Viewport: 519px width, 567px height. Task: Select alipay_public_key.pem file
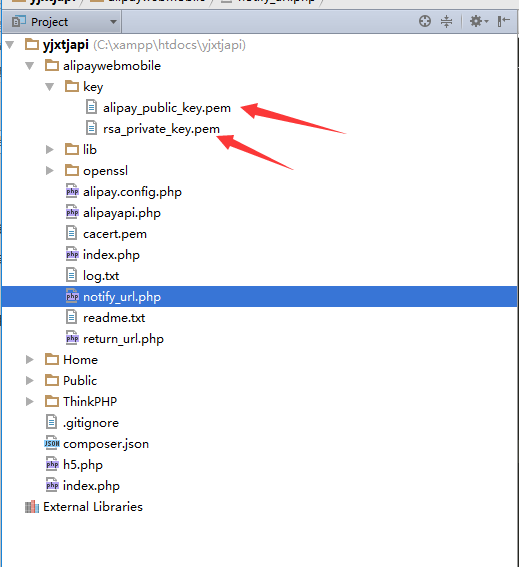[167, 108]
